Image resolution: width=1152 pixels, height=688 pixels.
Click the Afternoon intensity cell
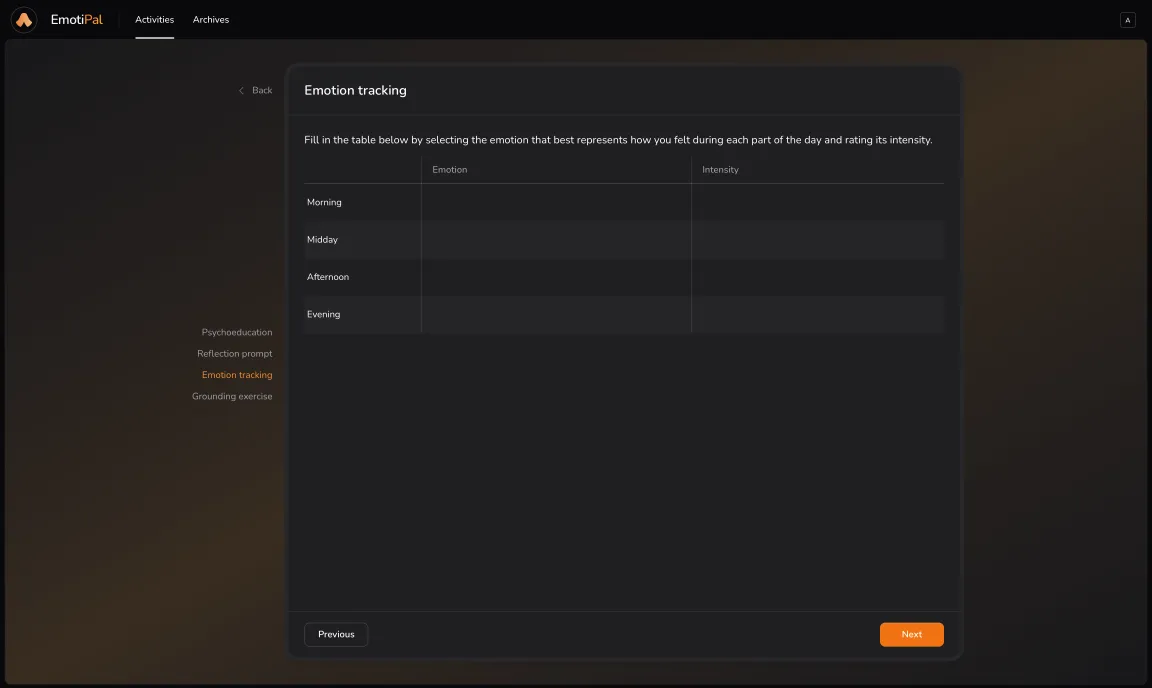818,277
